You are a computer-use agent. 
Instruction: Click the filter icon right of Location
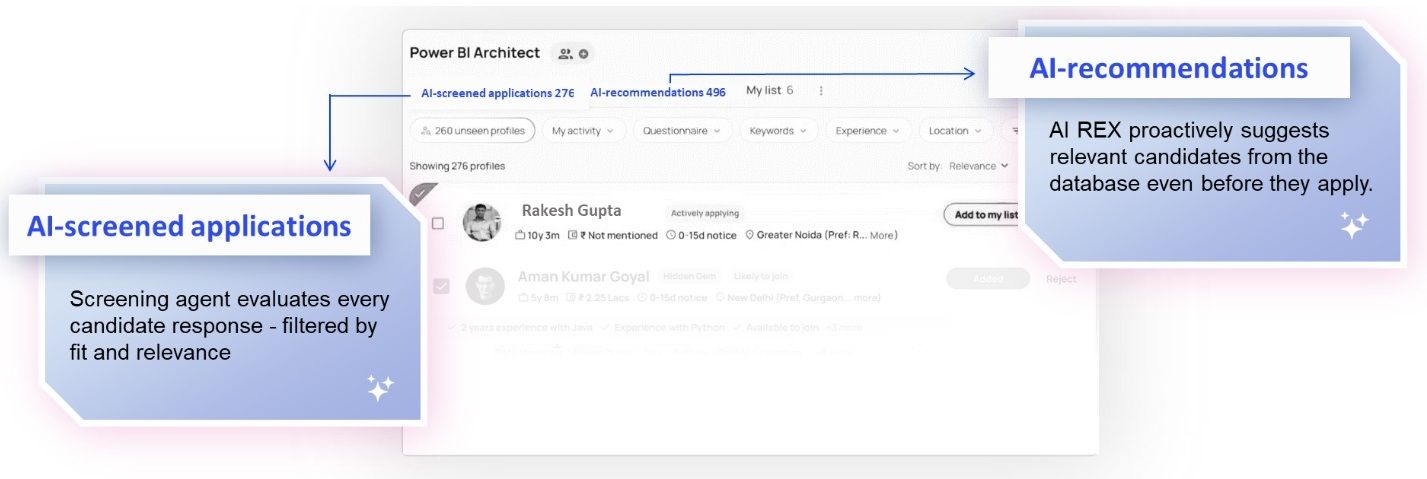click(1013, 131)
